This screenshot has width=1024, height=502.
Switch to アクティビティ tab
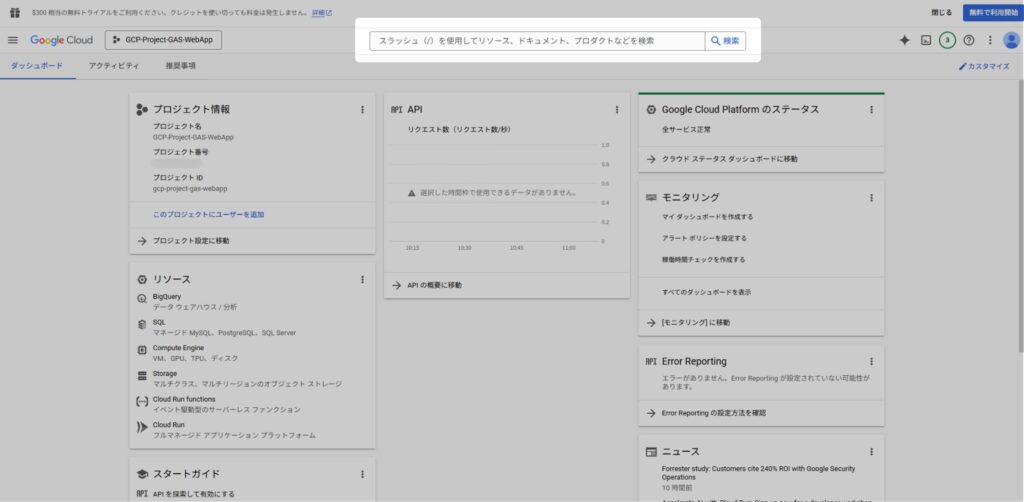click(114, 66)
